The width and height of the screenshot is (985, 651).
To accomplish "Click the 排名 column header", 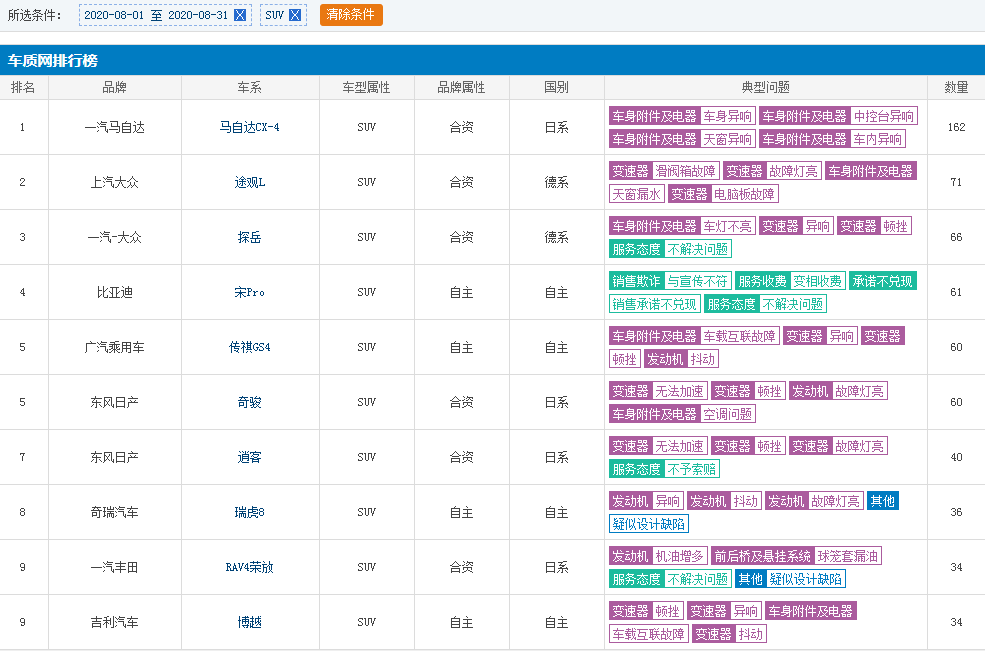I will 23,87.
